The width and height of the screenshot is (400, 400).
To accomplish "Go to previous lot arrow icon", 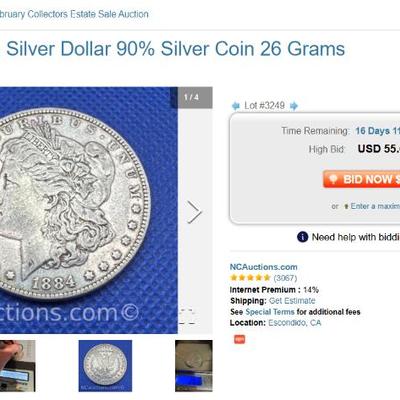I will tap(236, 106).
